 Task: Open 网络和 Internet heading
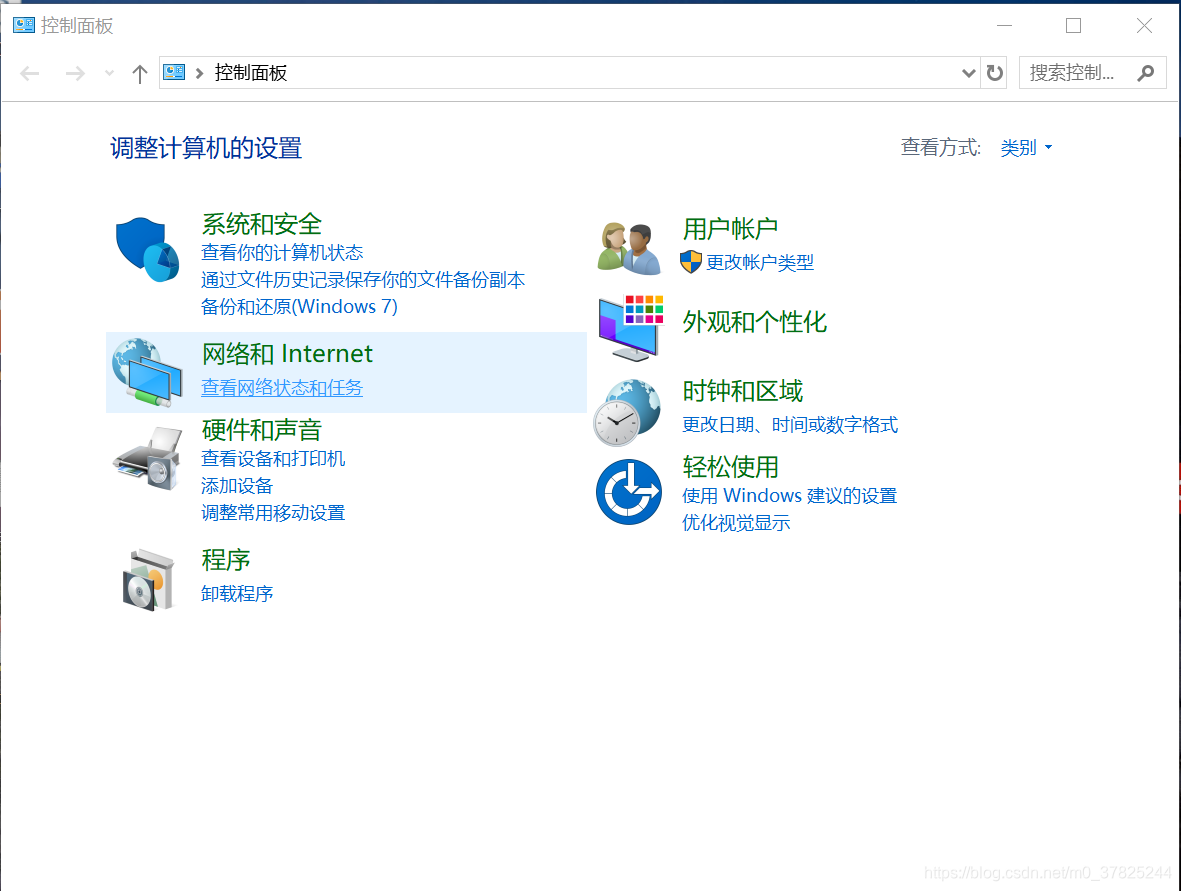287,353
